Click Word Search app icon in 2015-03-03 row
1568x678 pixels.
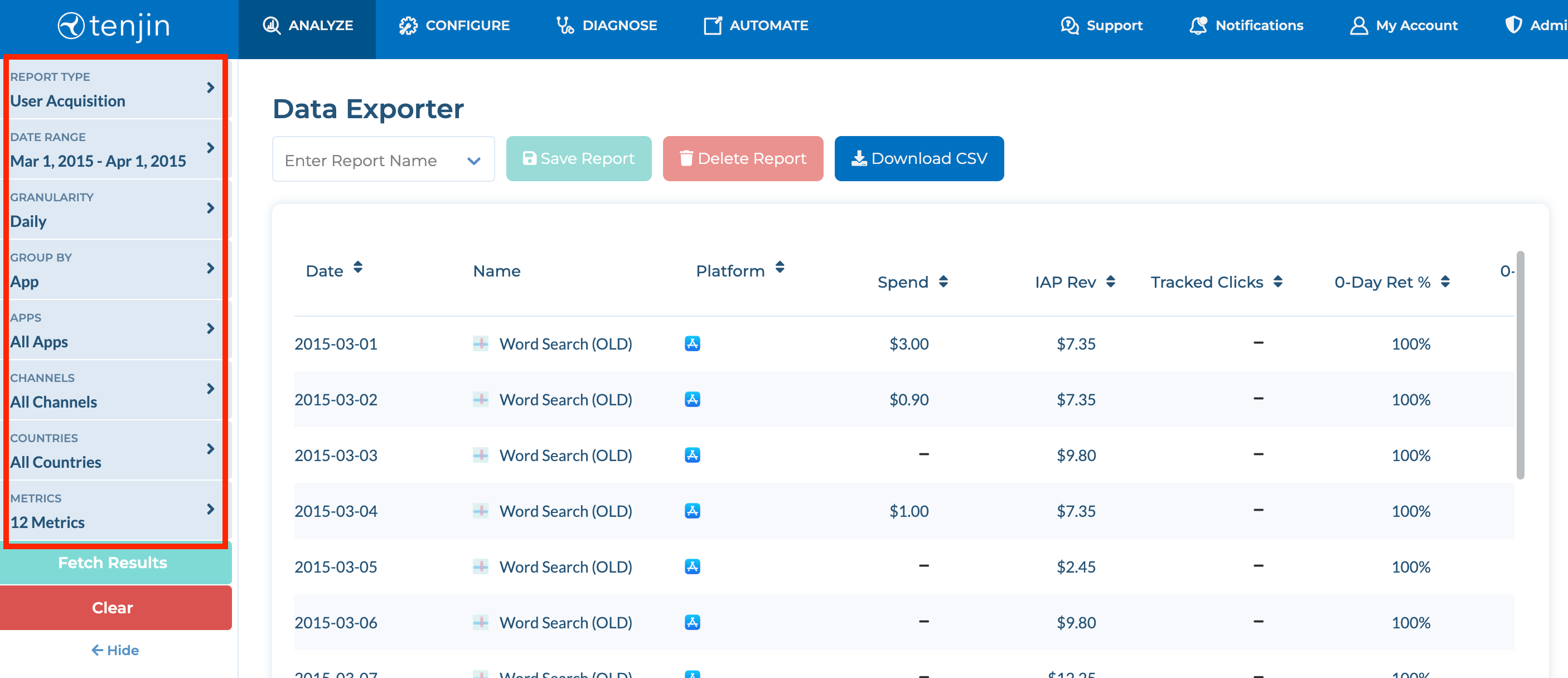[x=481, y=455]
